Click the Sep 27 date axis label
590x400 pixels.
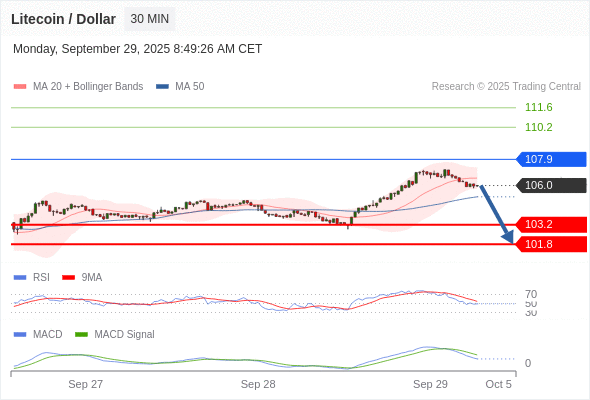(85, 384)
